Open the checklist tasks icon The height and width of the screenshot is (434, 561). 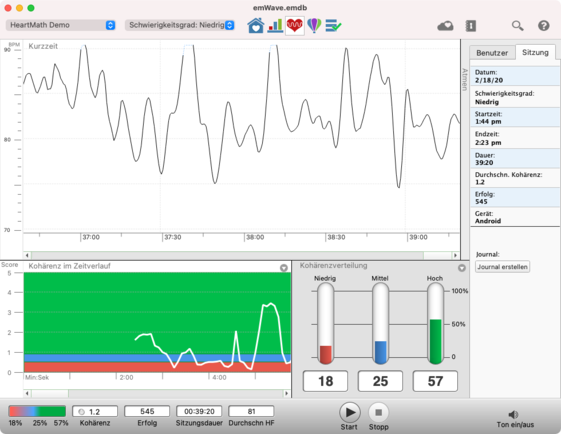333,25
